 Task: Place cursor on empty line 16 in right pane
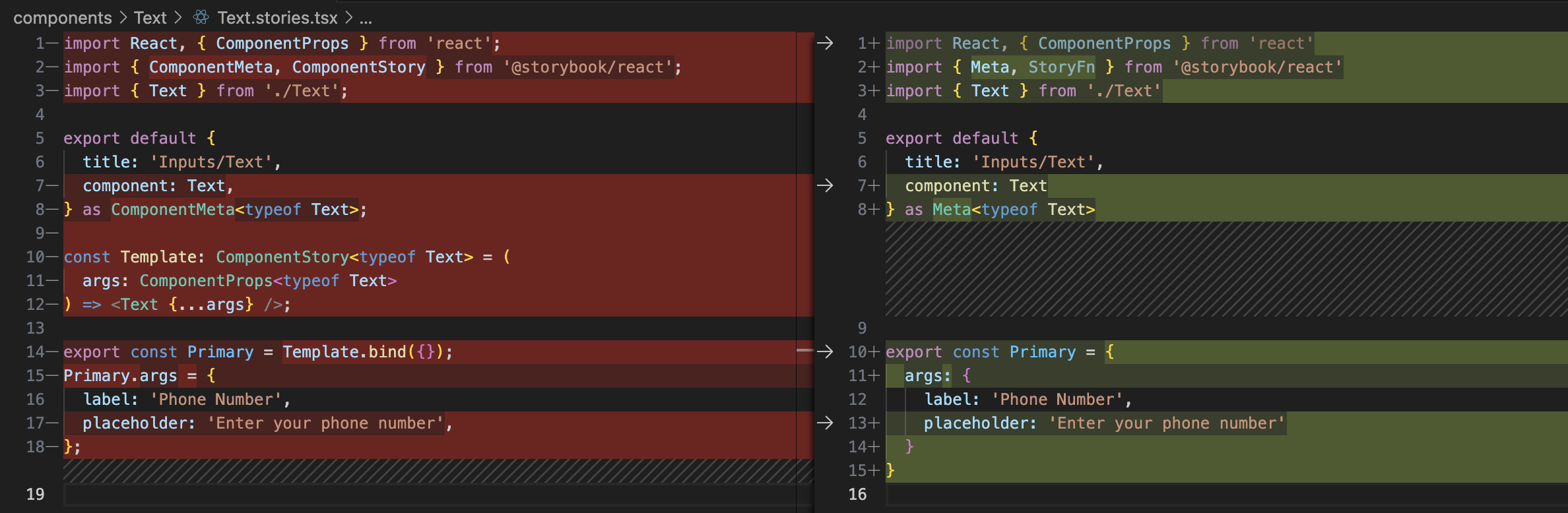(x=1226, y=495)
